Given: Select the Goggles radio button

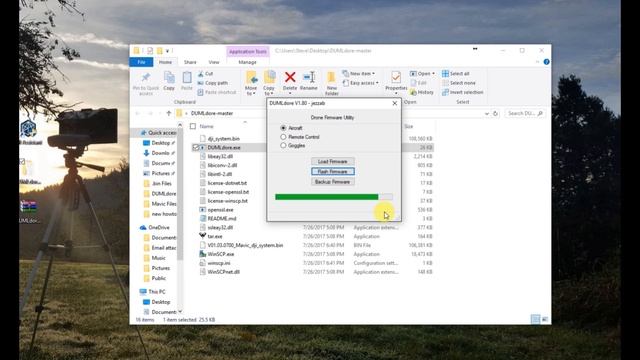Looking at the screenshot, I should (x=283, y=146).
